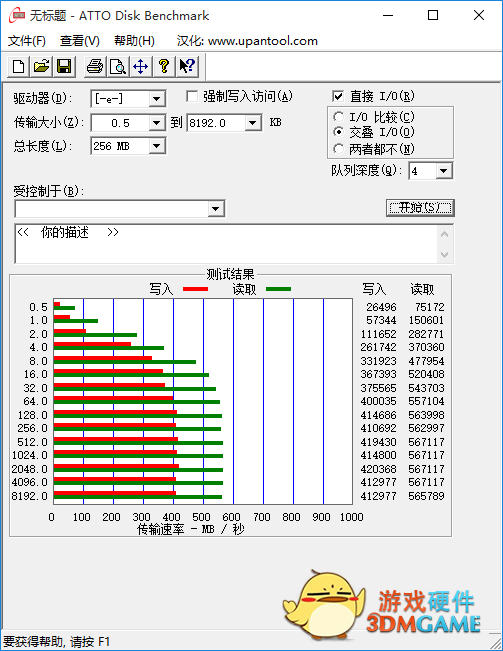Click the 开始(S) start button
Viewport: 503px width, 651px height.
[x=420, y=208]
